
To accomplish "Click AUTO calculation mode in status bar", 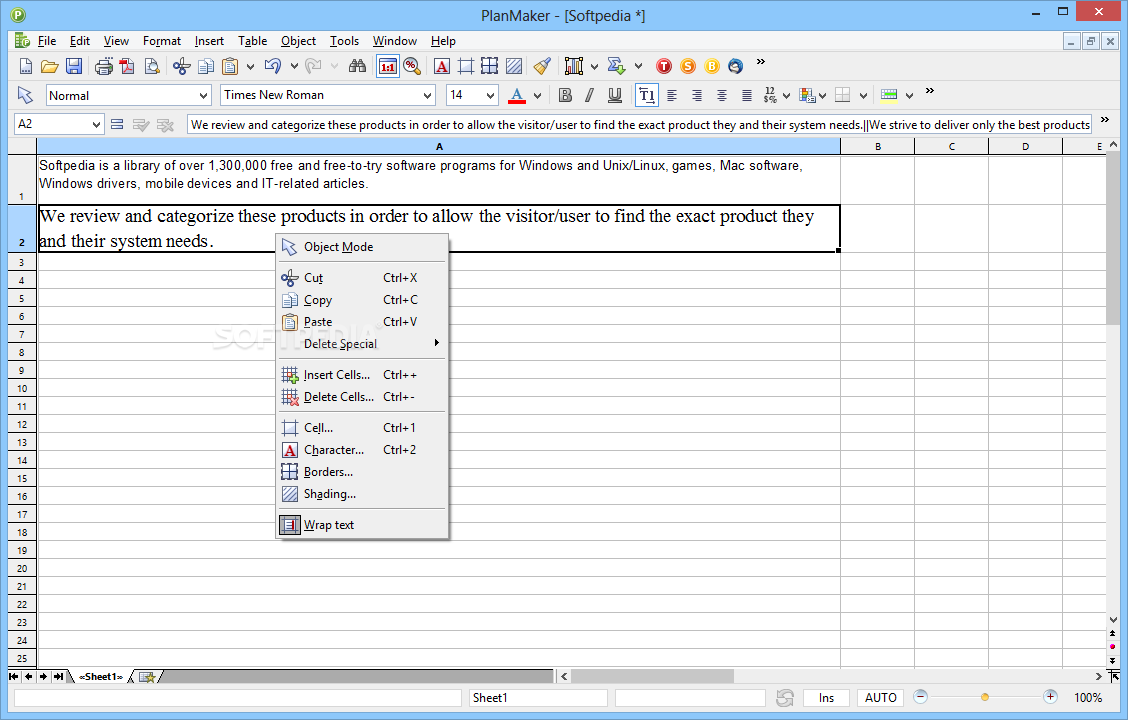I will pyautogui.click(x=881, y=698).
